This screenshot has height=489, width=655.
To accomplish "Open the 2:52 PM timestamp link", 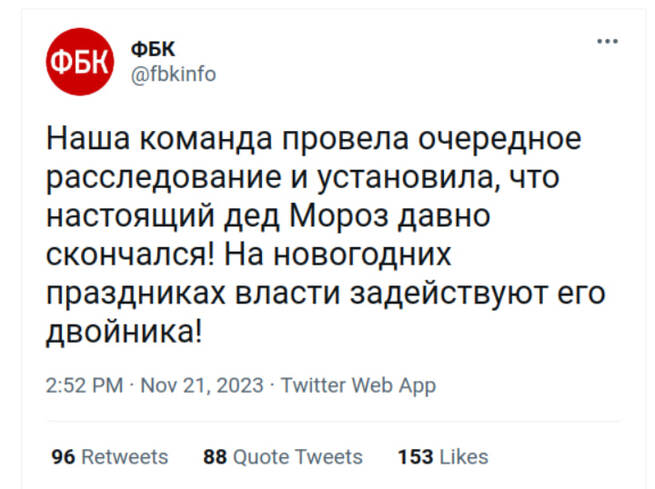I will pos(85,385).
